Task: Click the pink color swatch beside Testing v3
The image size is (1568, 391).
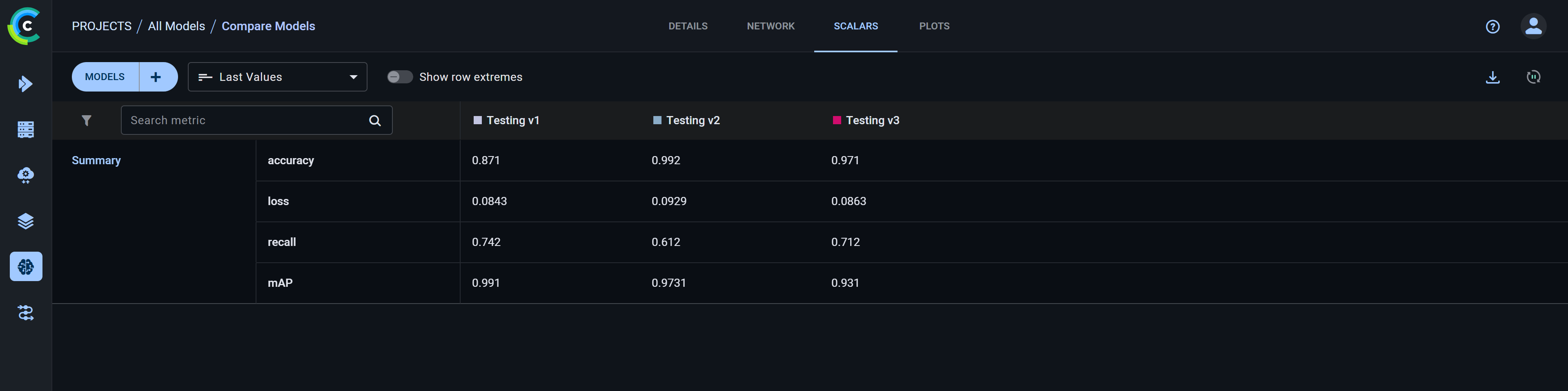Action: coord(836,120)
